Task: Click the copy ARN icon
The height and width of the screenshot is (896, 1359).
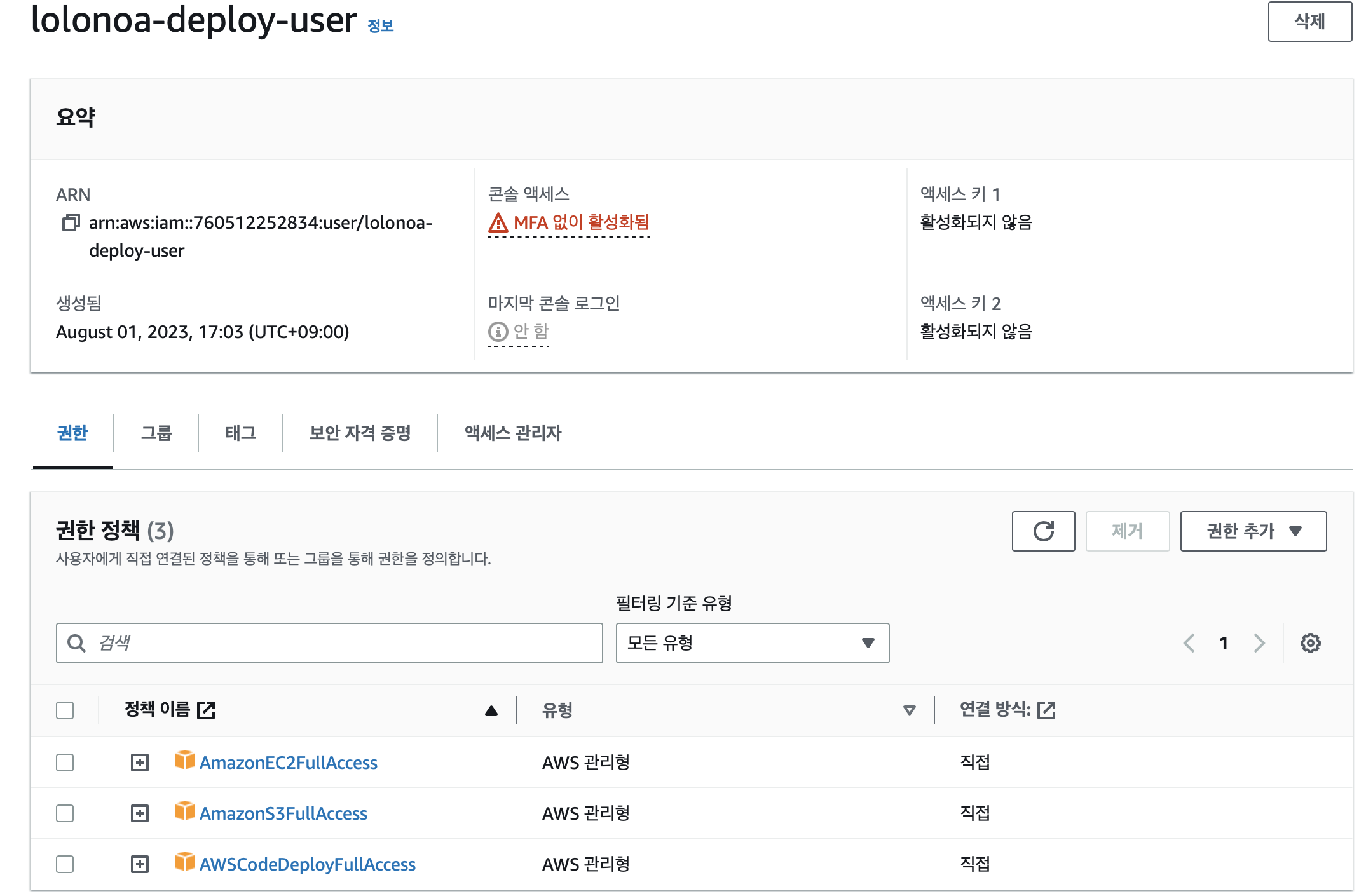Action: (x=71, y=222)
